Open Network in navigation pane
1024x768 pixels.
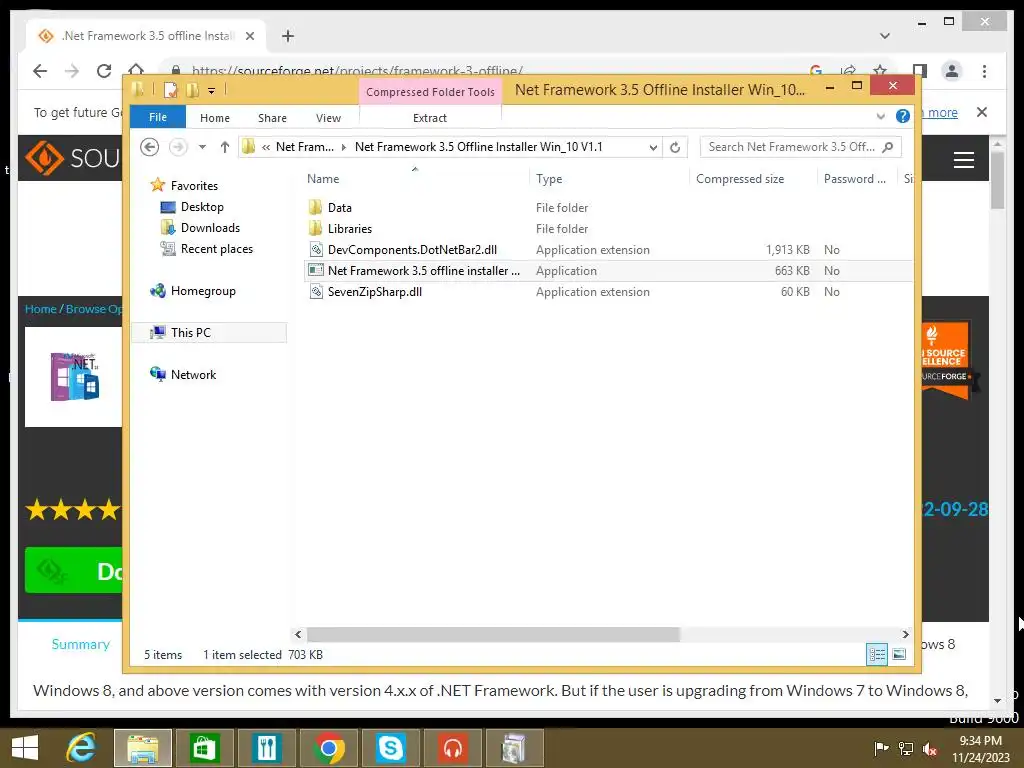pyautogui.click(x=193, y=375)
